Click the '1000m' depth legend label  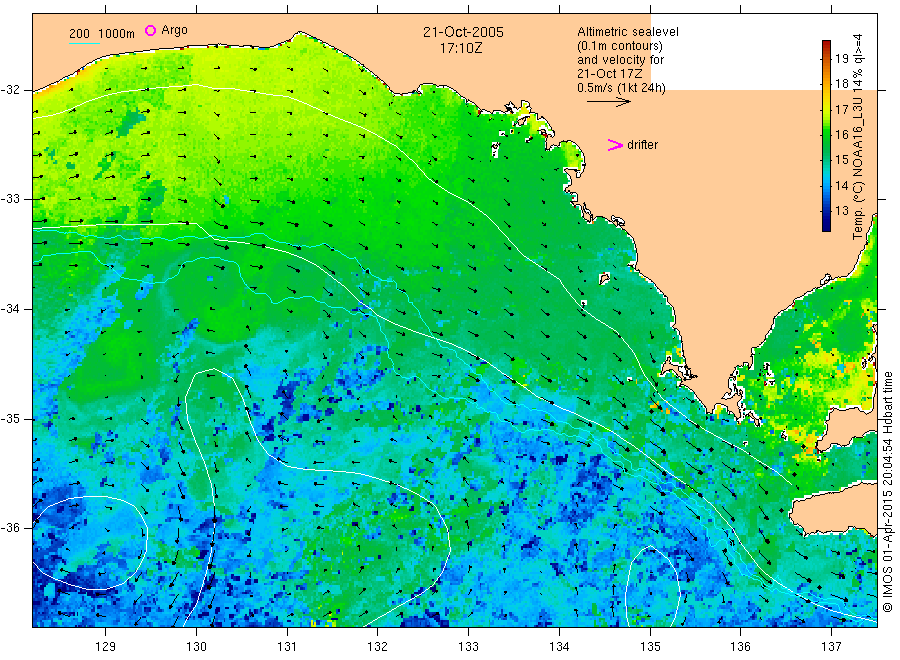117,34
